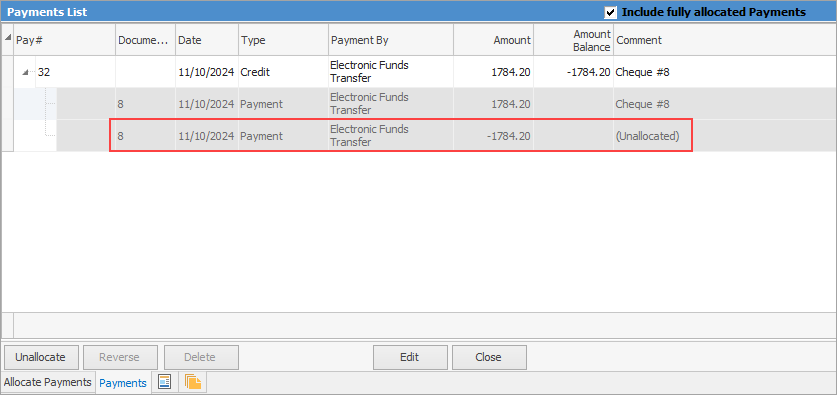837x395 pixels.
Task: Sort by Document column header
Action: coord(145,40)
